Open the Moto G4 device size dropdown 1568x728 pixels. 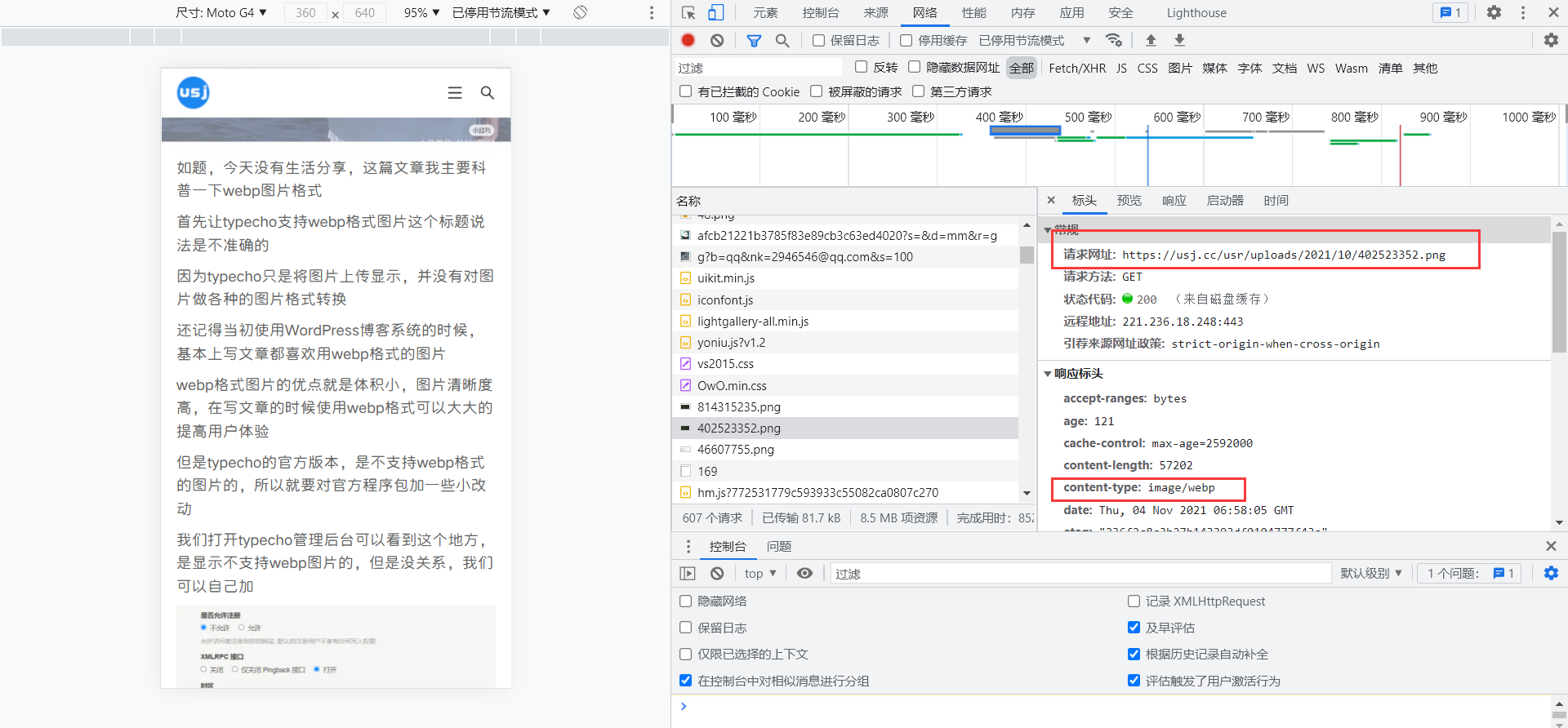tap(221, 12)
